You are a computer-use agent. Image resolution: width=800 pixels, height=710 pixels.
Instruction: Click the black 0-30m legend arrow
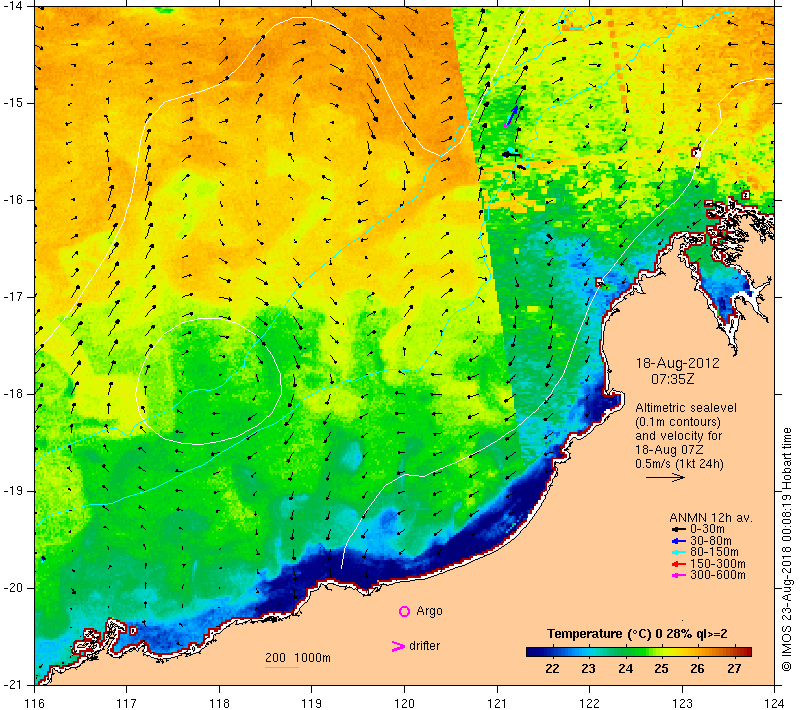tap(679, 529)
